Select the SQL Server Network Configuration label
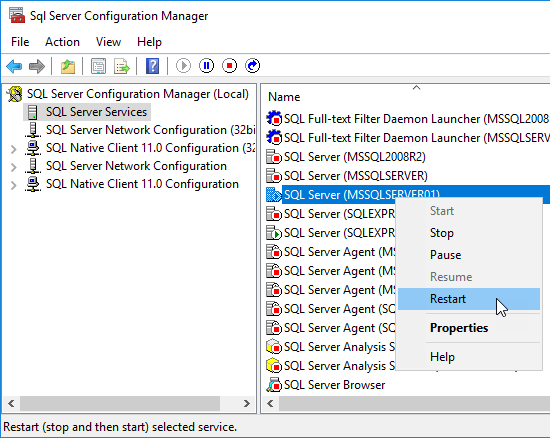 [136, 166]
